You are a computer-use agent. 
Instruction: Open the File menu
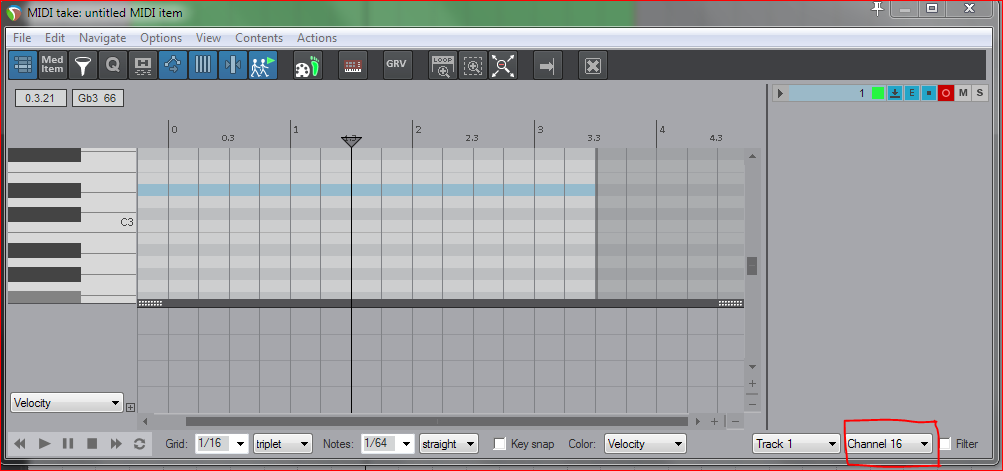[22, 38]
